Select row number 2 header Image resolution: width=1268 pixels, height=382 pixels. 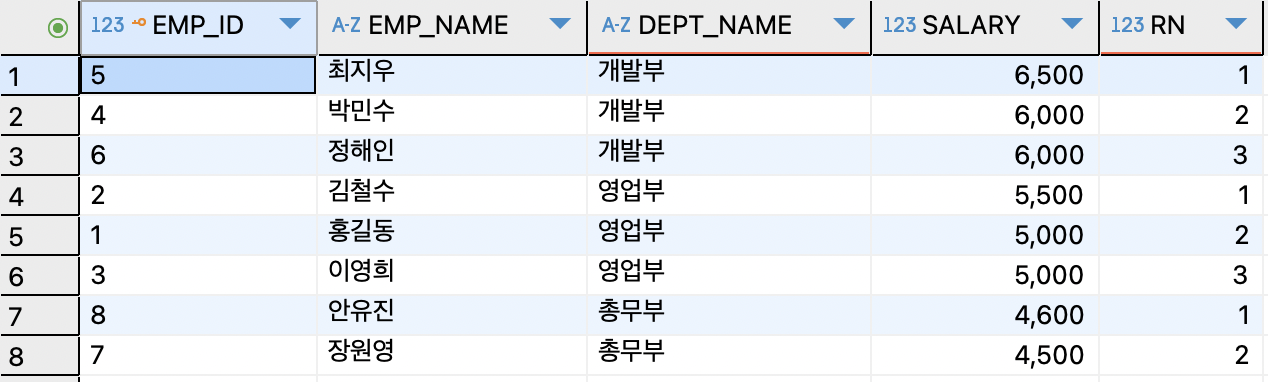39,115
